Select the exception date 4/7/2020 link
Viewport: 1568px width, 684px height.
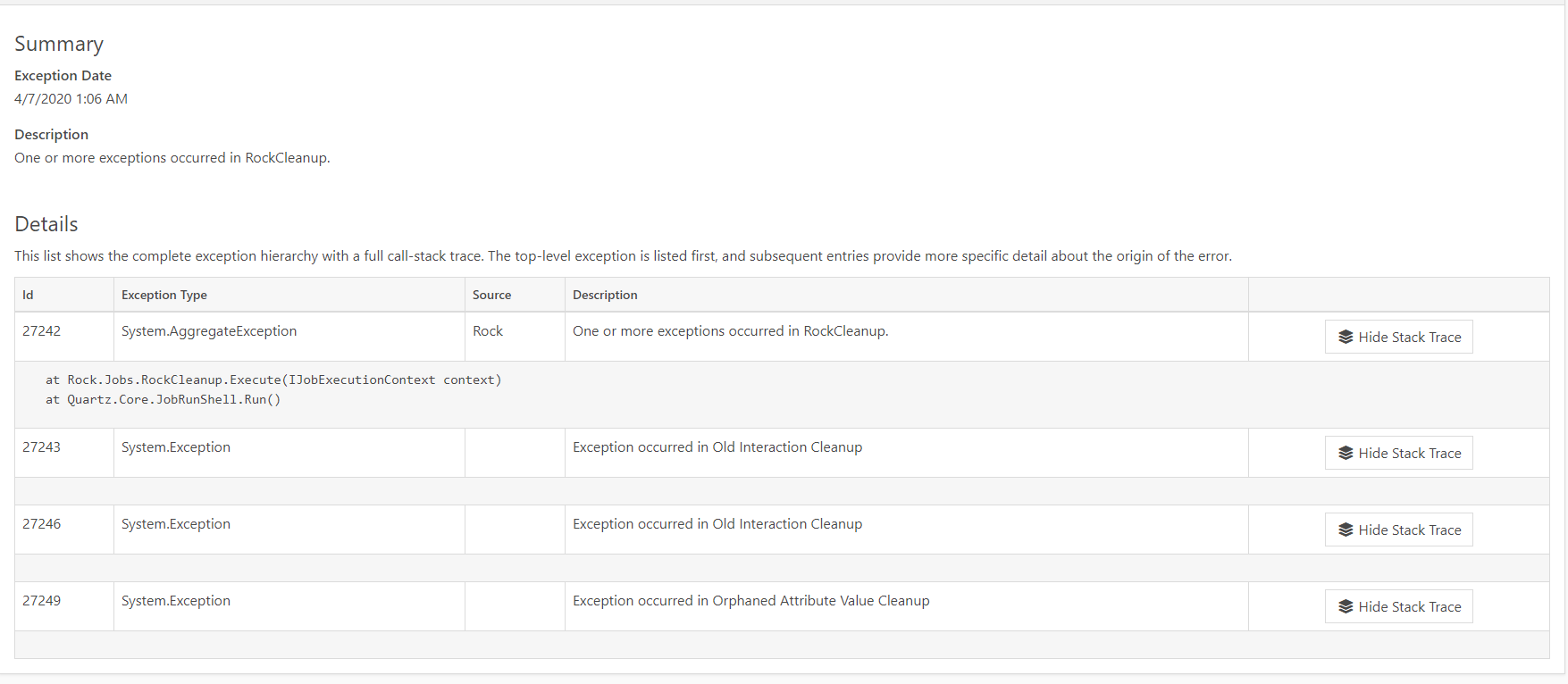[71, 98]
